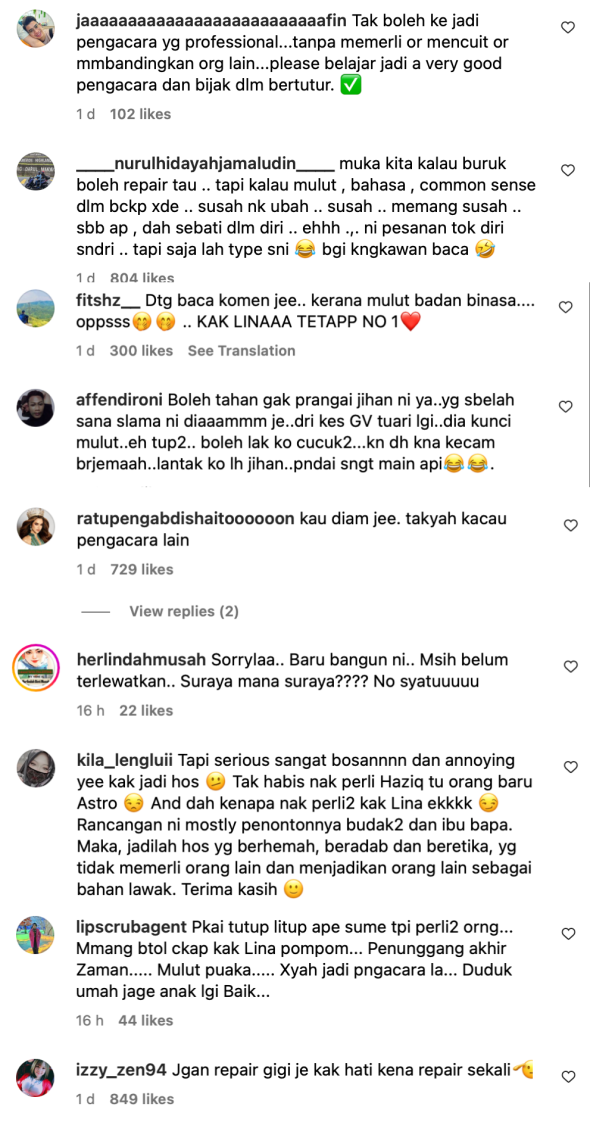Like lipscrubagent's comment
The height and width of the screenshot is (1122, 590).
point(568,935)
